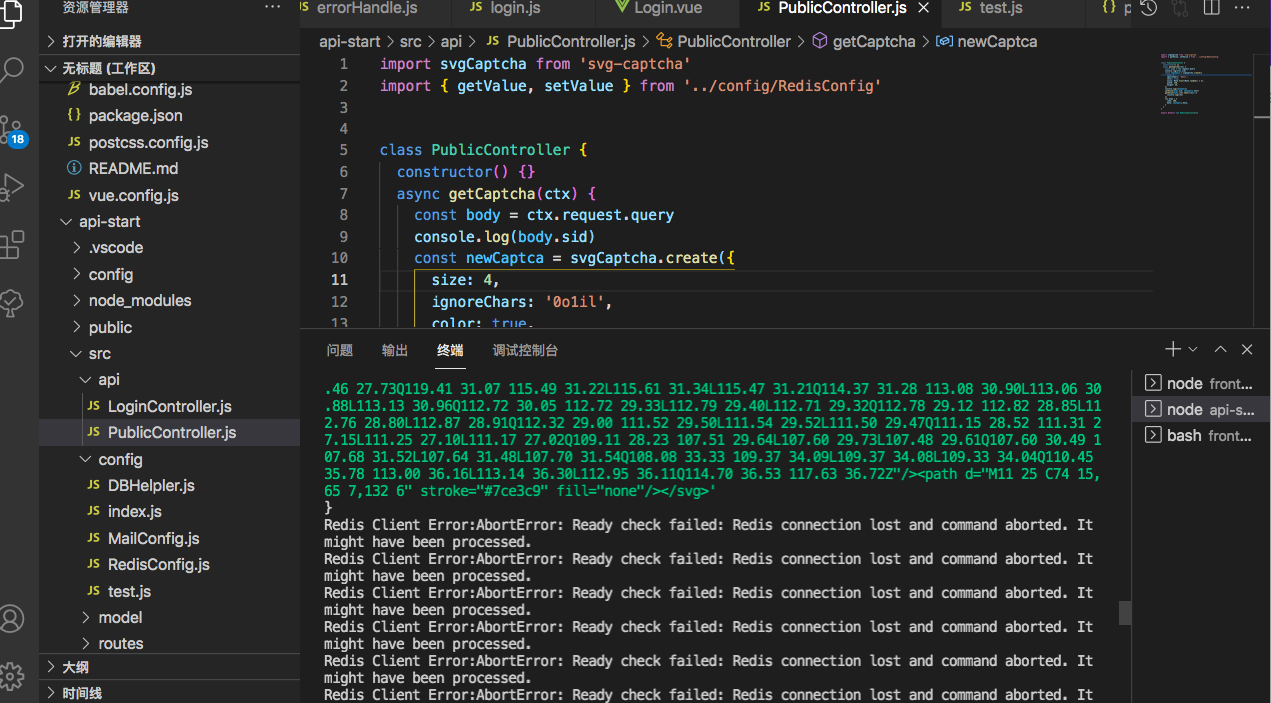Open the Extensions view
The height and width of the screenshot is (703, 1271).
tap(13, 244)
